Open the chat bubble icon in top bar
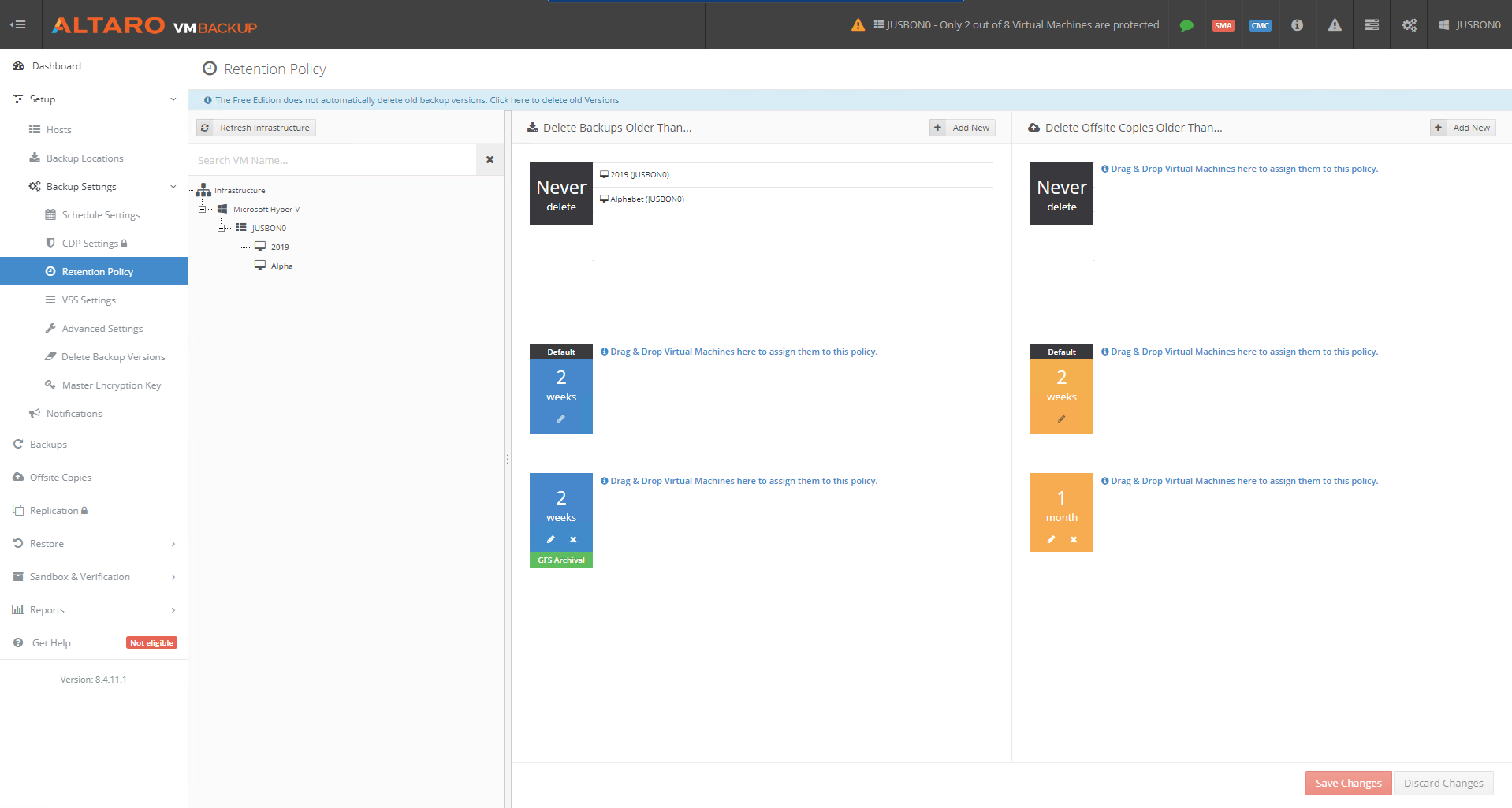 coord(1186,25)
